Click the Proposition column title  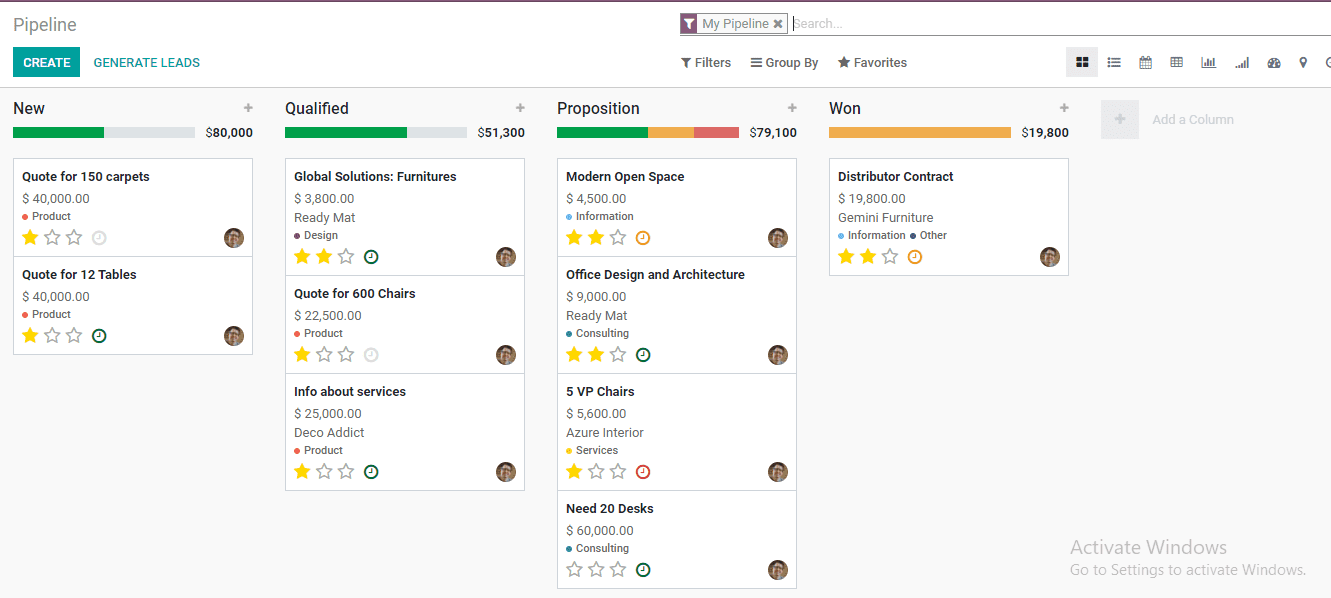pyautogui.click(x=598, y=108)
